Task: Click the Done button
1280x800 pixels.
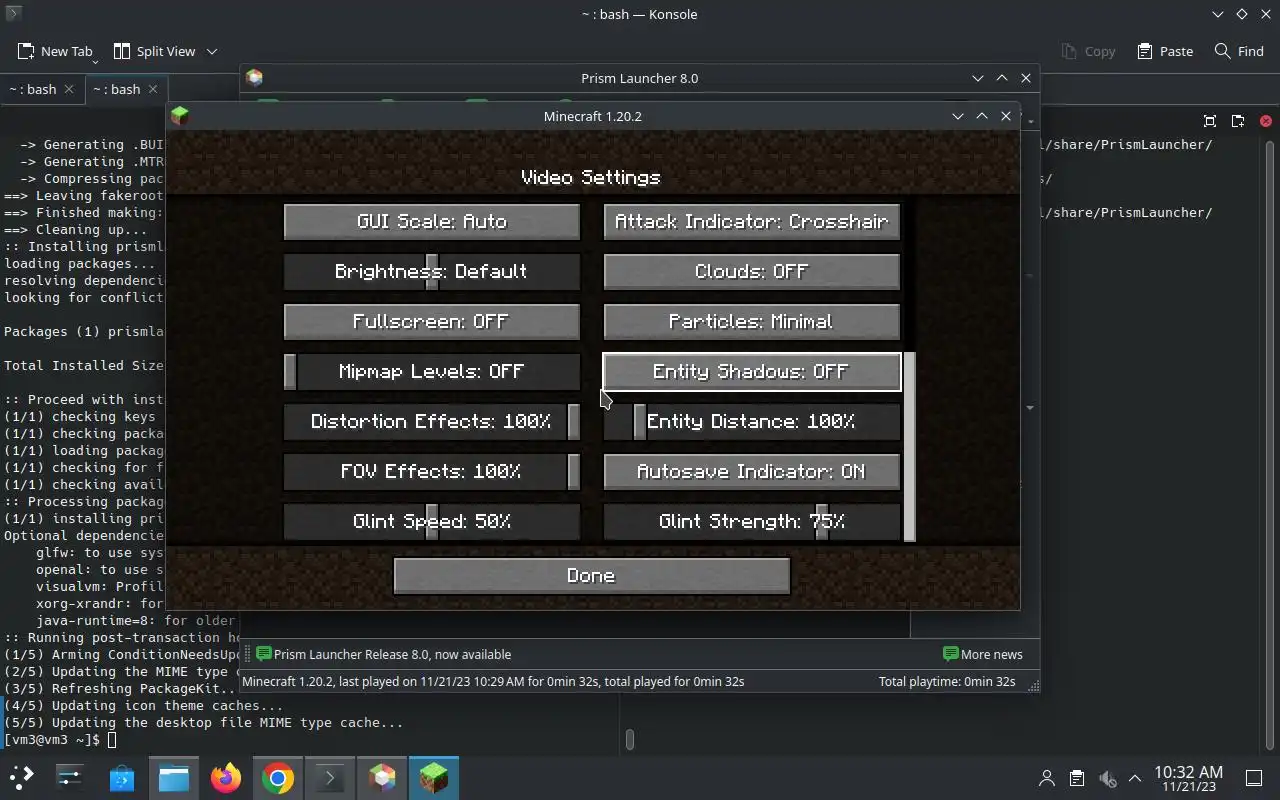Action: tap(591, 575)
